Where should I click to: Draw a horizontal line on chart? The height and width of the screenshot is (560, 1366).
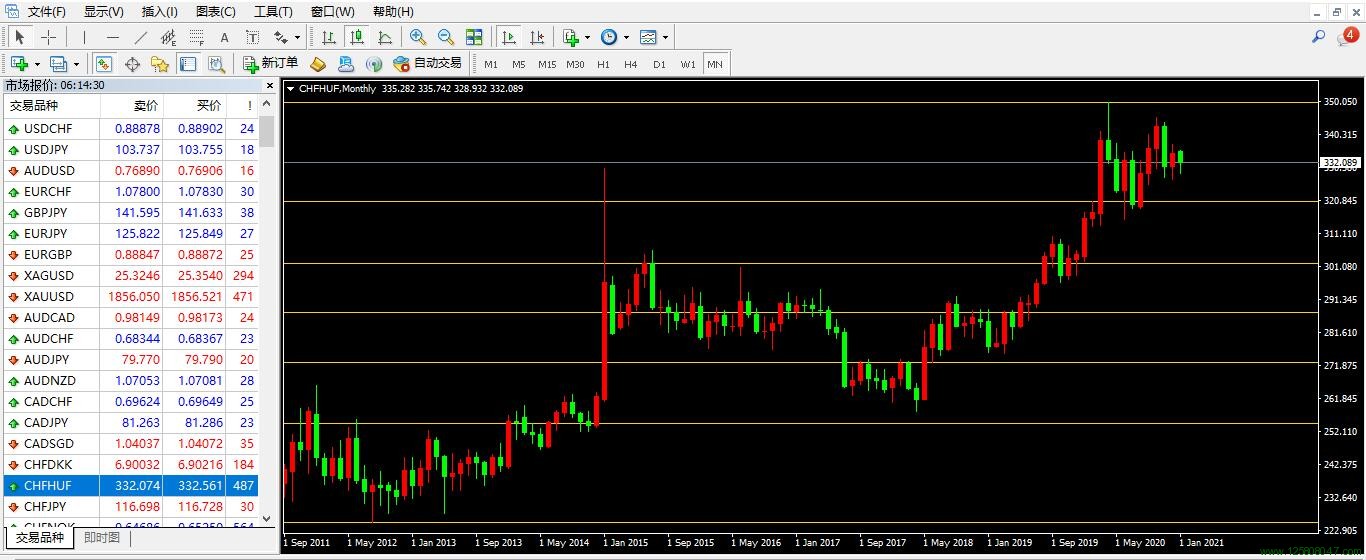click(113, 37)
